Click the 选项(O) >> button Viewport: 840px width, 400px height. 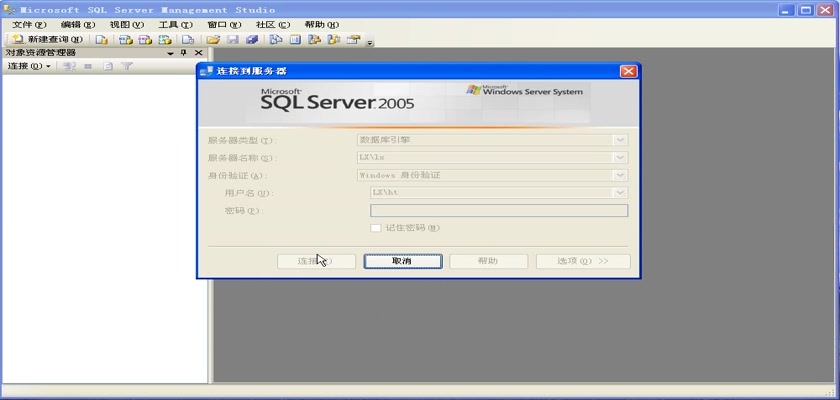pyautogui.click(x=583, y=261)
